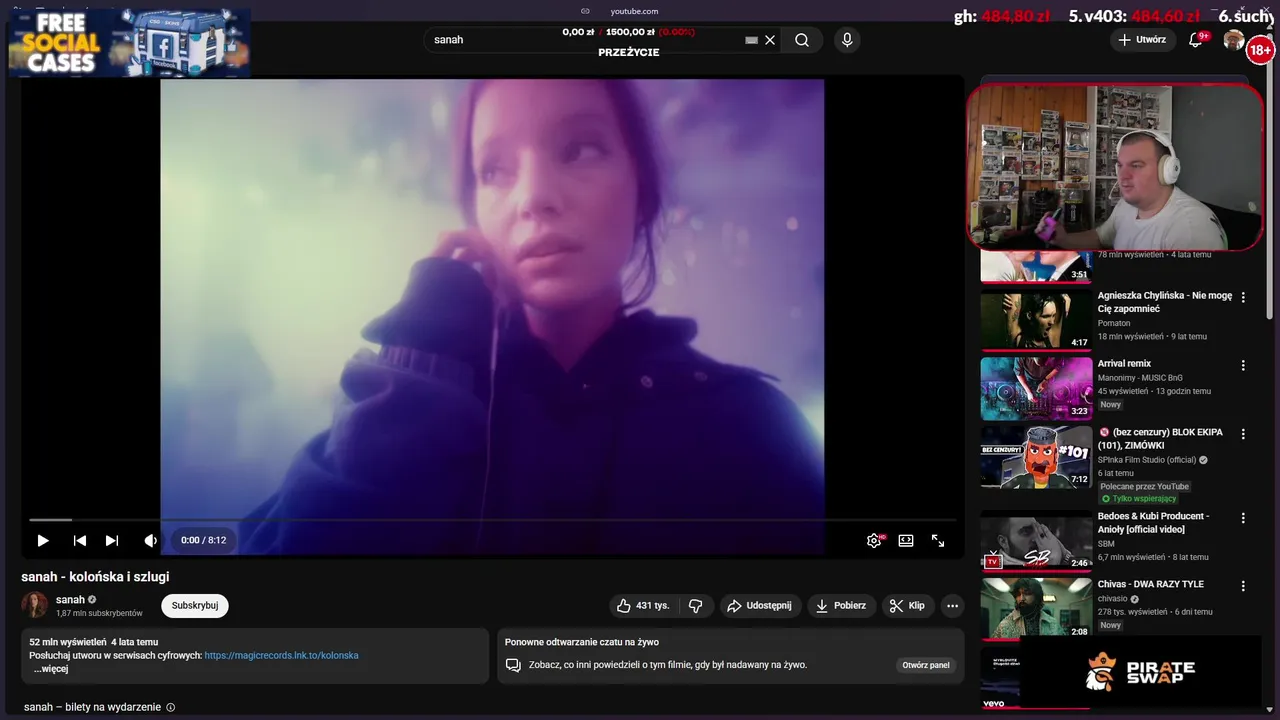The width and height of the screenshot is (1280, 720).
Task: Open BLOK EKIPA (101) ZIMÓWKI thumbnail
Action: tap(1036, 457)
